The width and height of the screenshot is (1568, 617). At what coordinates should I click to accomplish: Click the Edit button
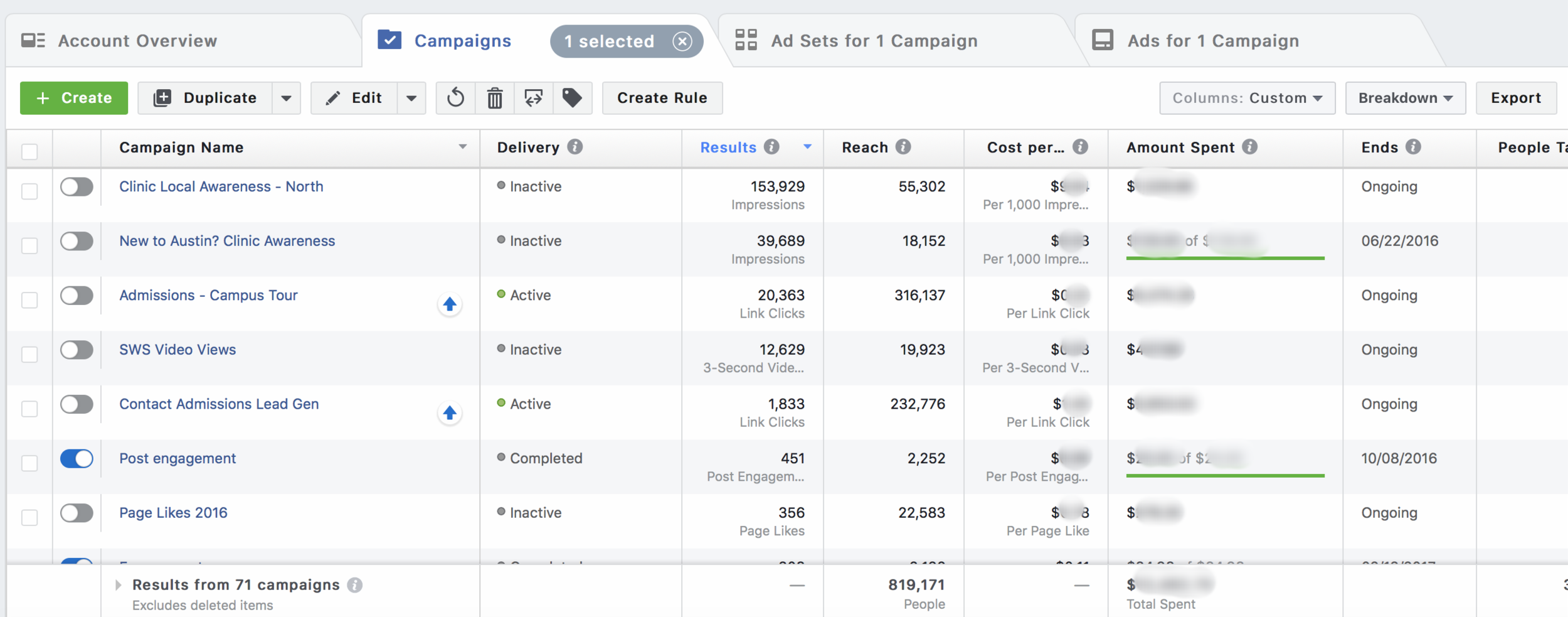click(354, 98)
